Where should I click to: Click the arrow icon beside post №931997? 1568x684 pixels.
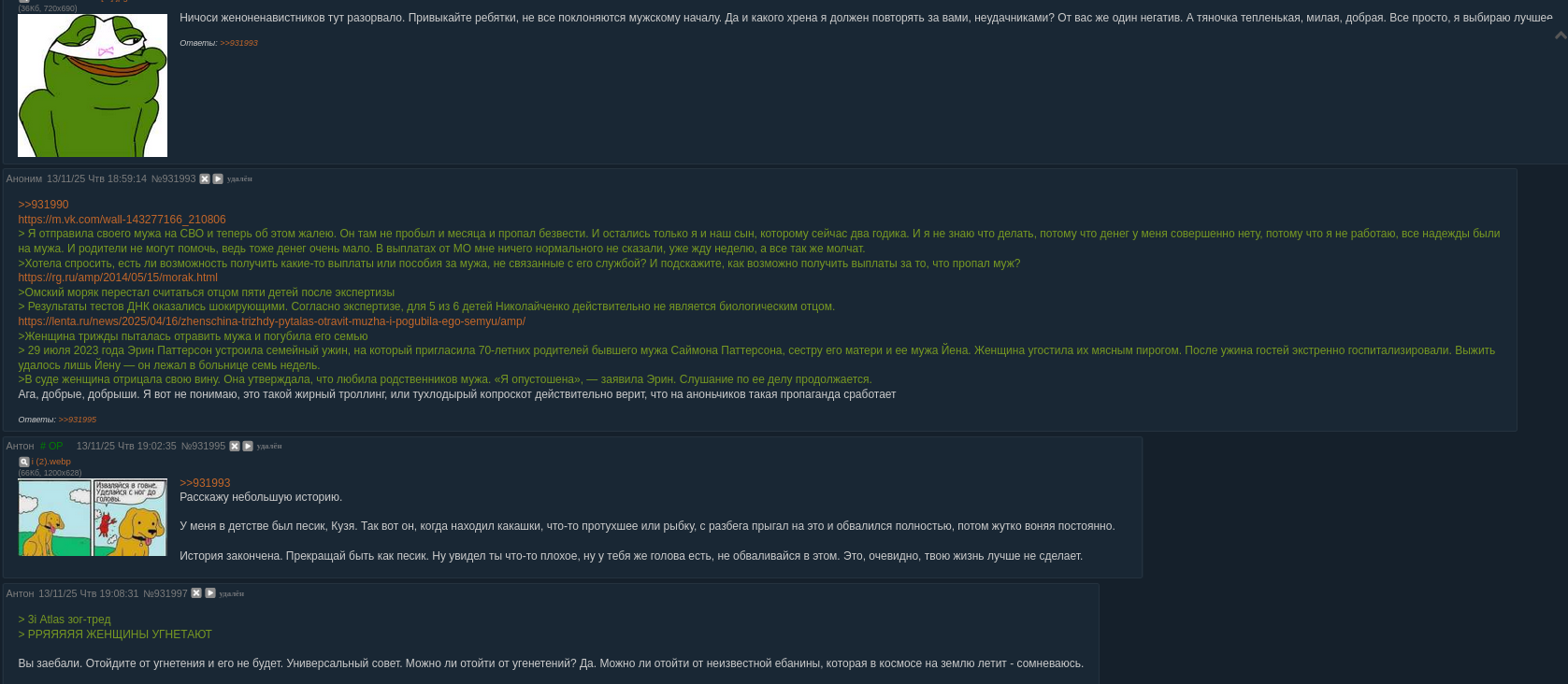click(x=210, y=593)
